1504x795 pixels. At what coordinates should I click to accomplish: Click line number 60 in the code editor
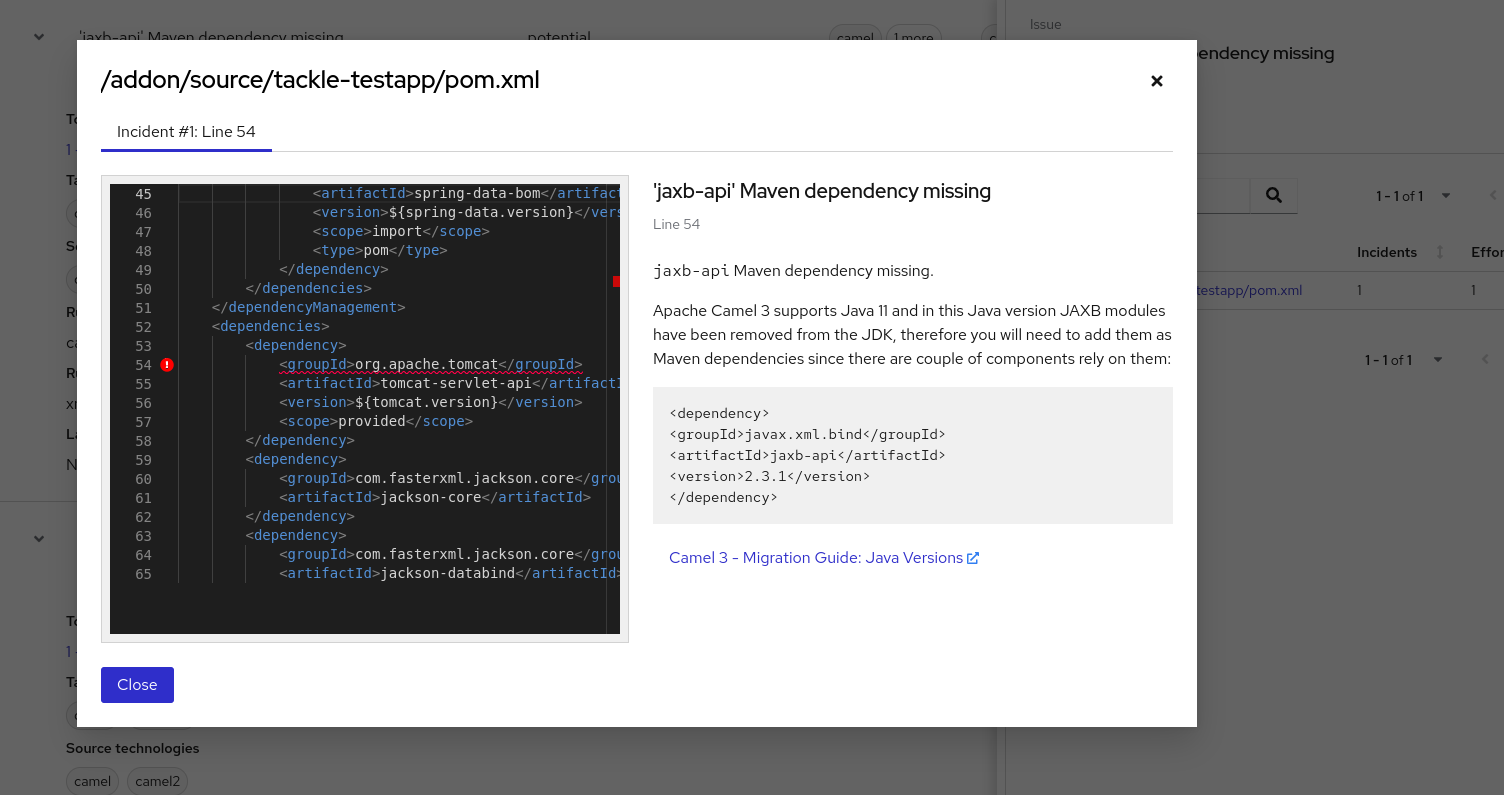tap(142, 479)
